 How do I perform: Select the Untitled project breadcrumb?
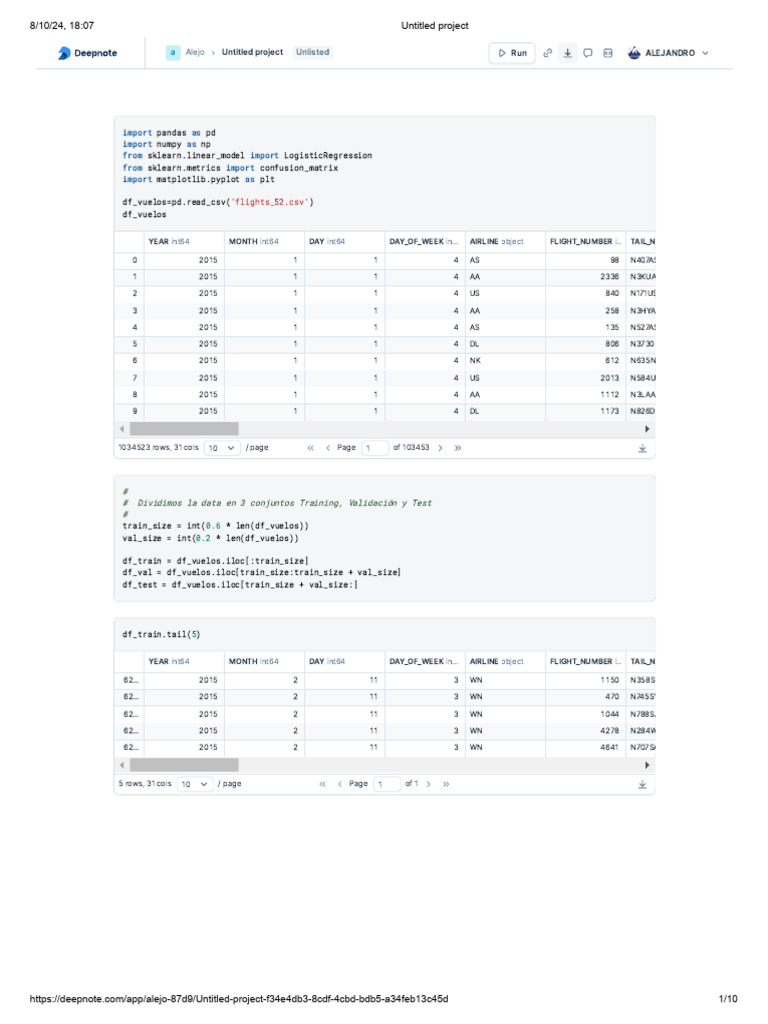tap(252, 52)
